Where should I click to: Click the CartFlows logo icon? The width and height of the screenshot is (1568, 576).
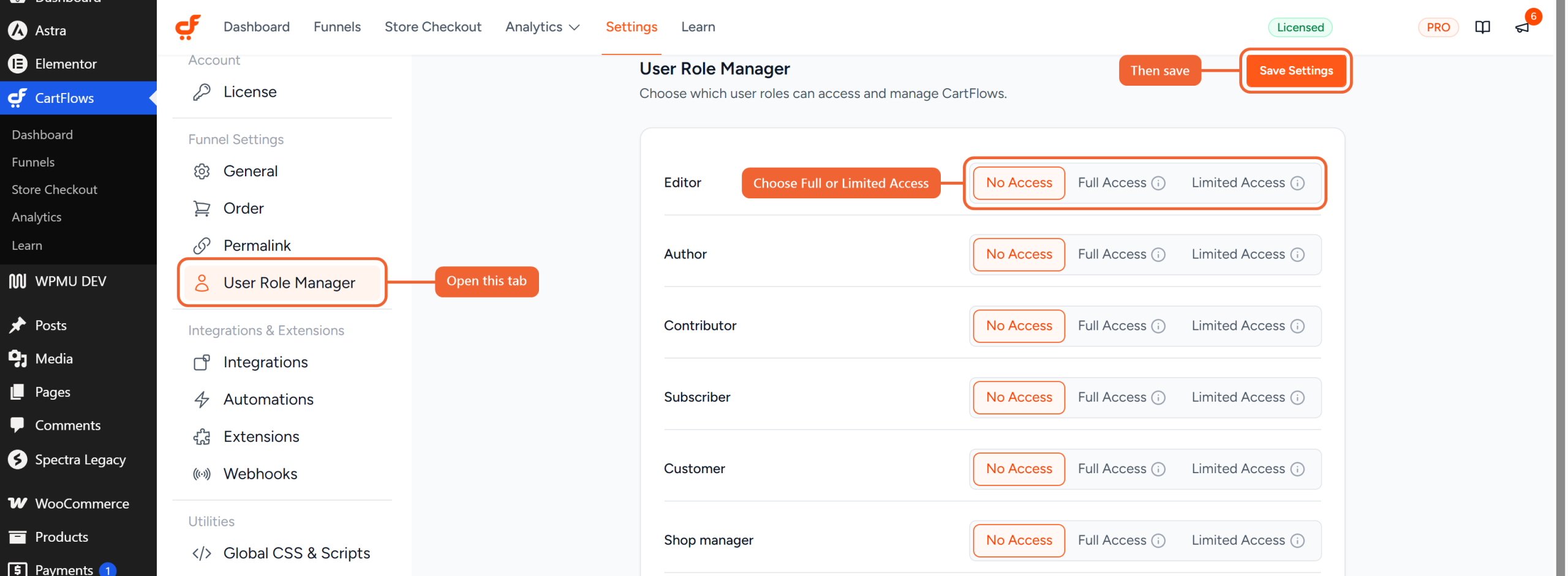[188, 27]
